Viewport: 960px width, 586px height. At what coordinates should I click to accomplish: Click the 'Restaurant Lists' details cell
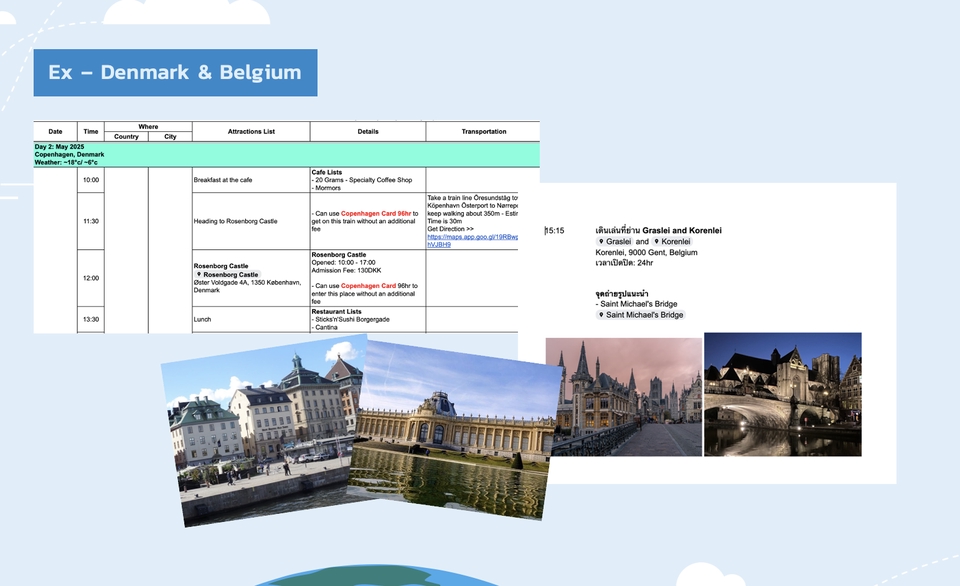tap(368, 319)
